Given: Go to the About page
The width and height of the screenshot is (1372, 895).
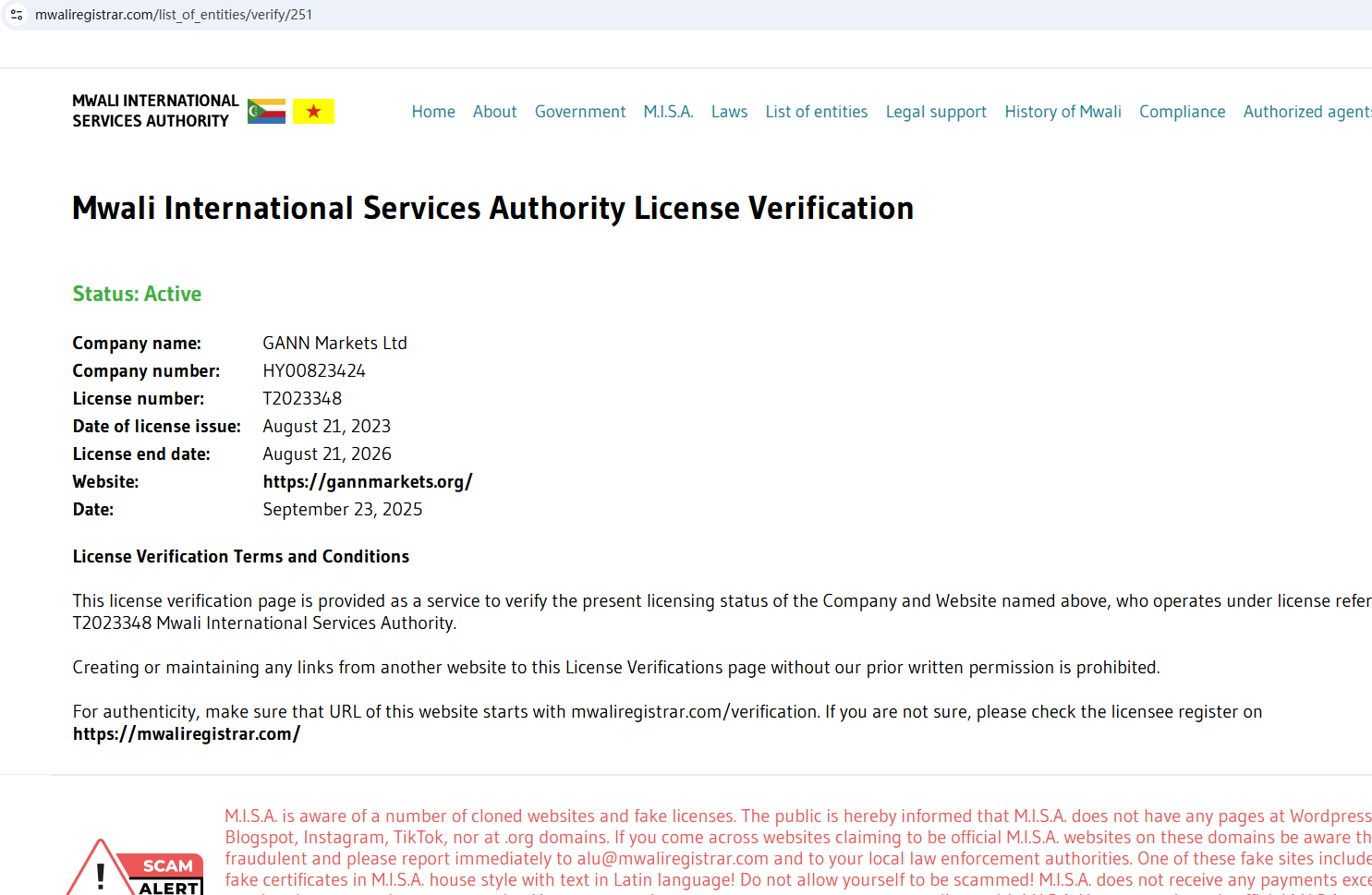Looking at the screenshot, I should point(494,112).
